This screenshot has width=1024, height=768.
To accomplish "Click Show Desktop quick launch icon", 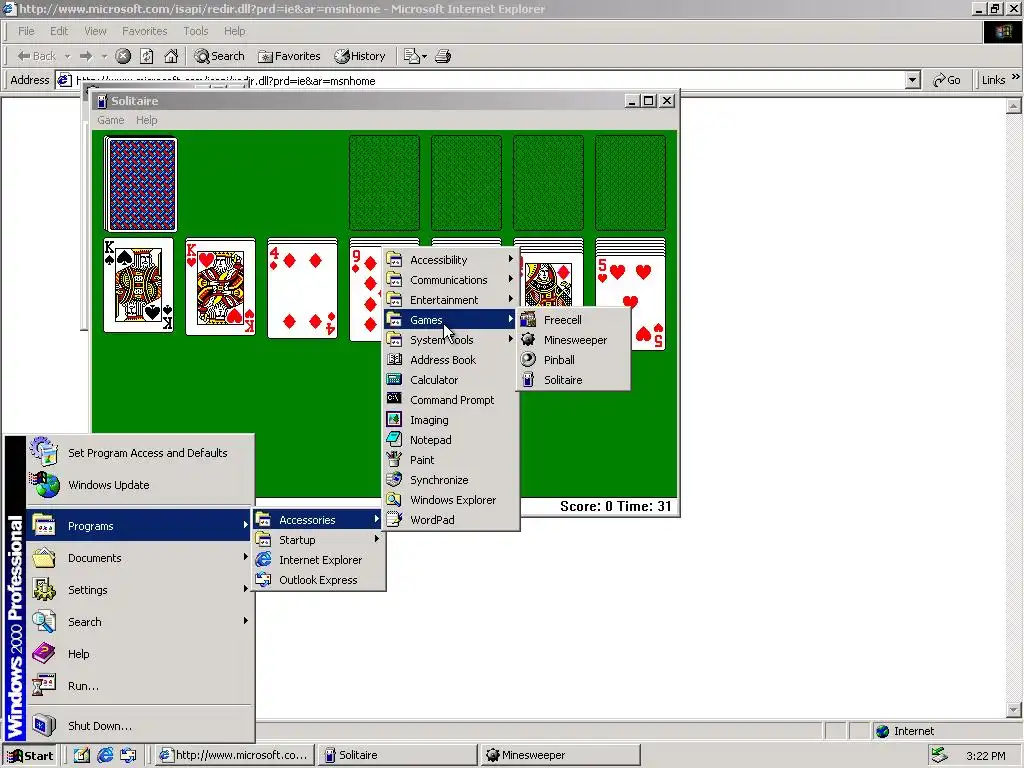I will coord(82,756).
